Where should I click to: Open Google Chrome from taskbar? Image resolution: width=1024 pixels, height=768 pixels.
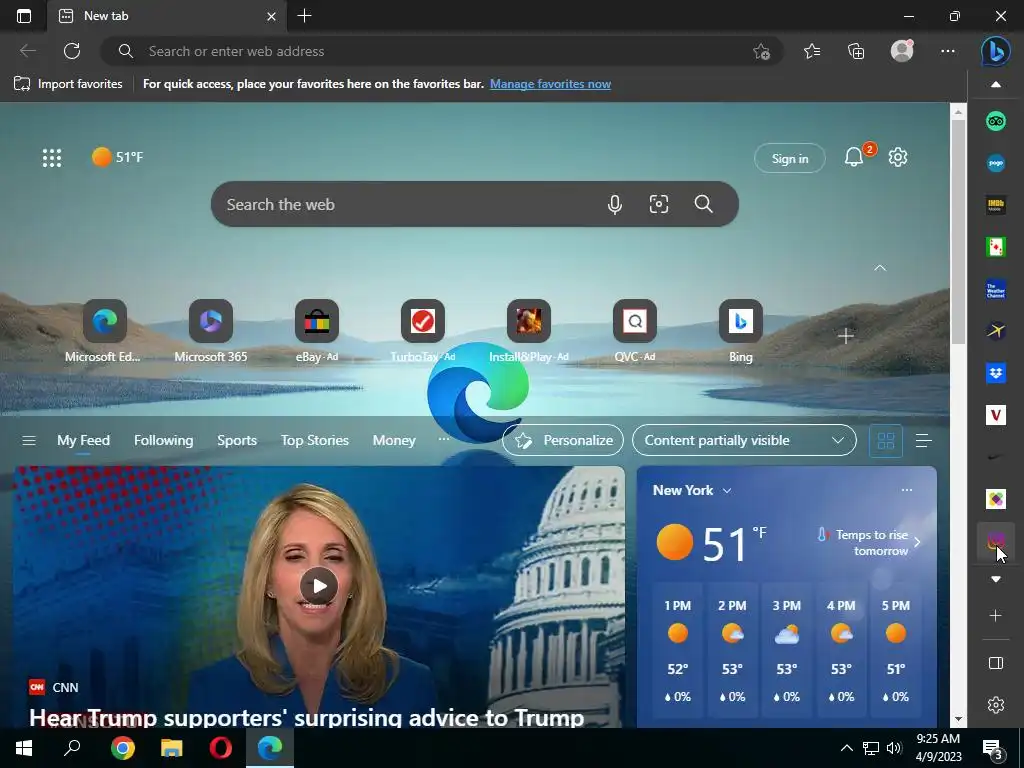(122, 748)
